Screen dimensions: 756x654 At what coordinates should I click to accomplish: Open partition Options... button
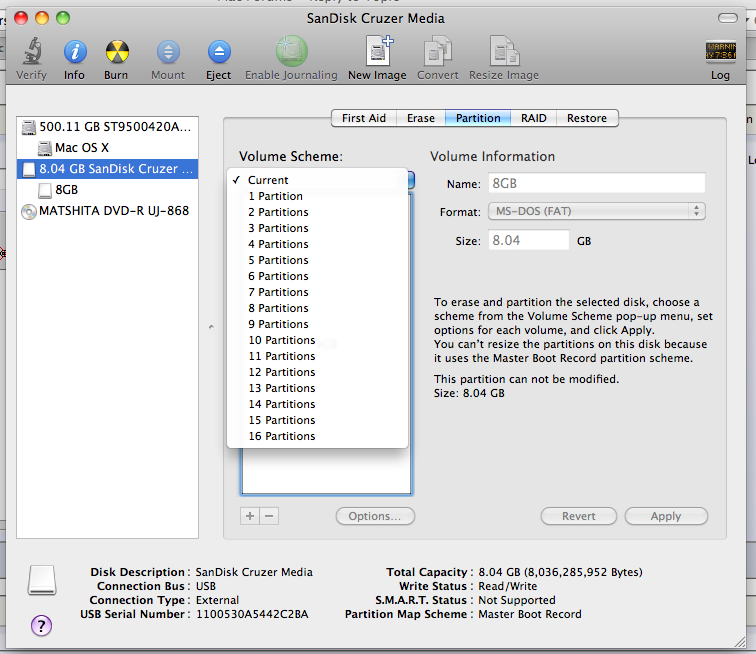pos(375,516)
